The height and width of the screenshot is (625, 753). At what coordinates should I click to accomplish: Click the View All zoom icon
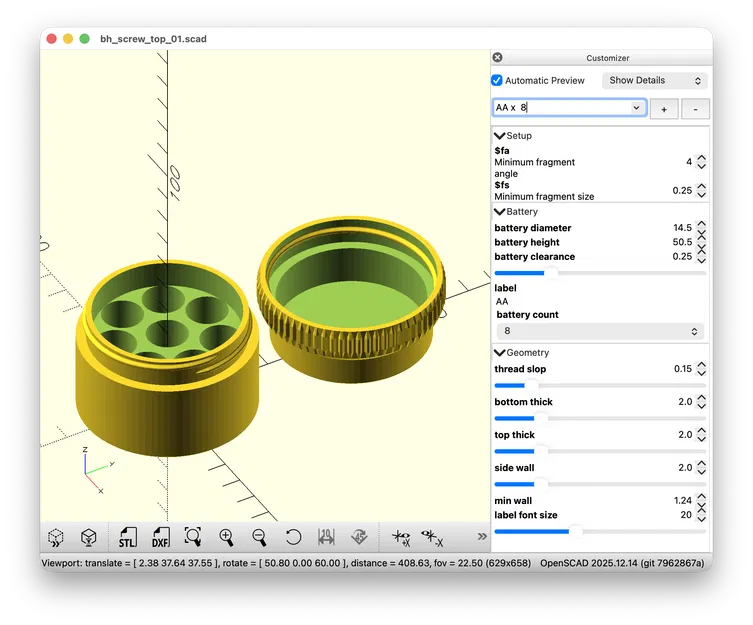pos(193,537)
